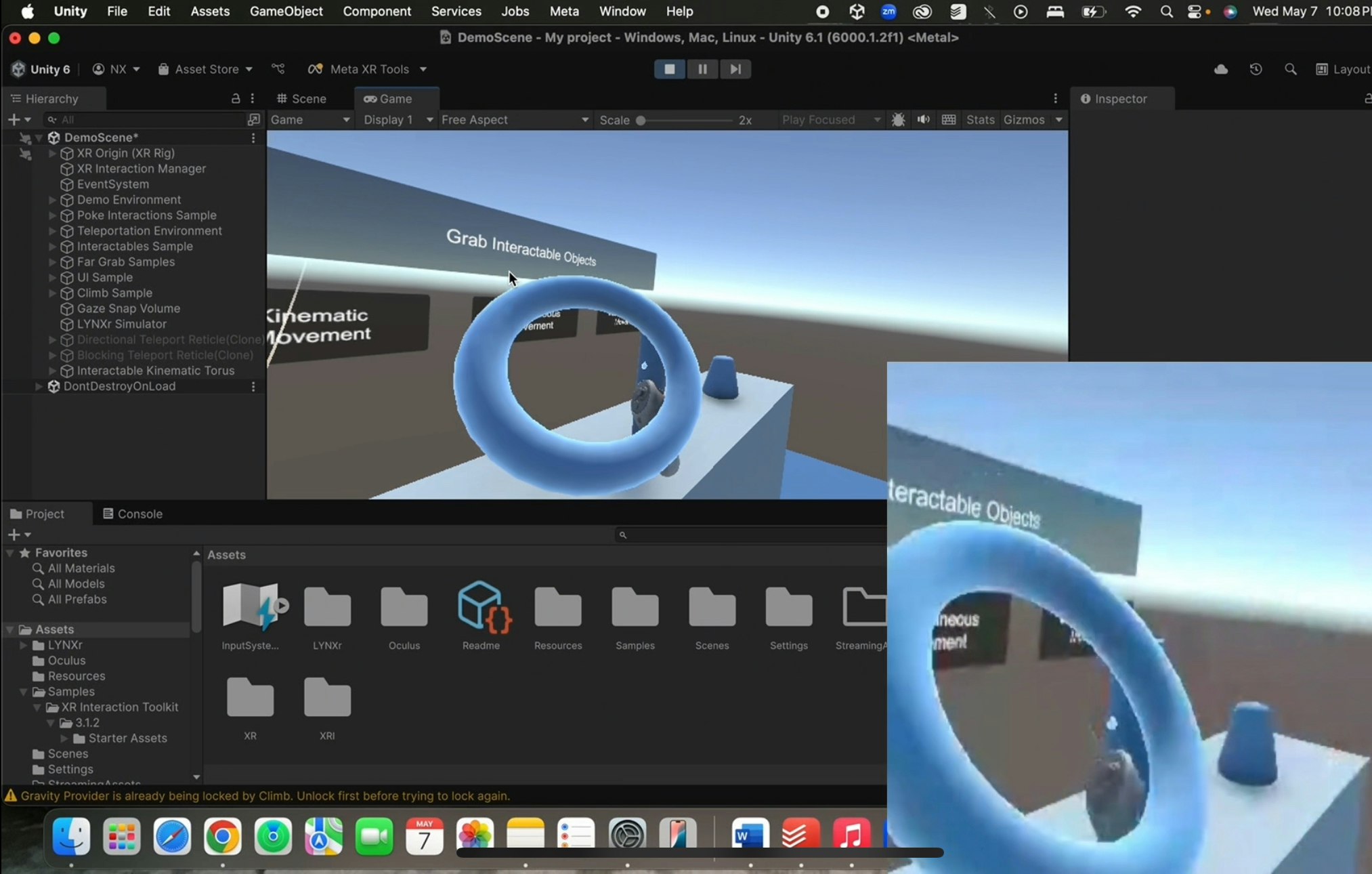Select All Materials favorite
Viewport: 1372px width, 874px height.
point(81,568)
